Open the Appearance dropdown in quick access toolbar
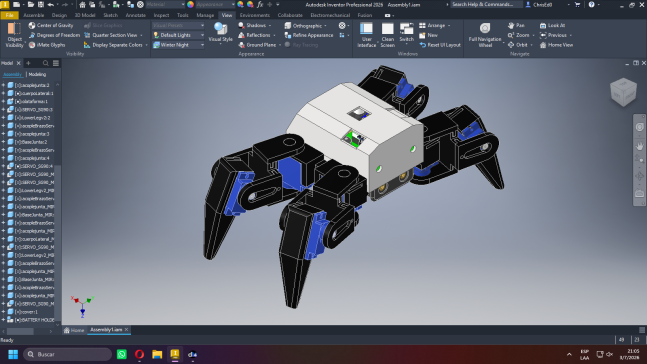This screenshot has width=647, height=364. click(215, 5)
